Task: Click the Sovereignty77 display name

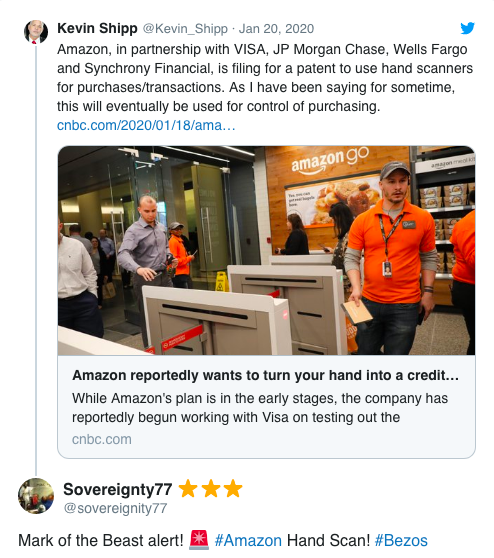Action: point(118,489)
